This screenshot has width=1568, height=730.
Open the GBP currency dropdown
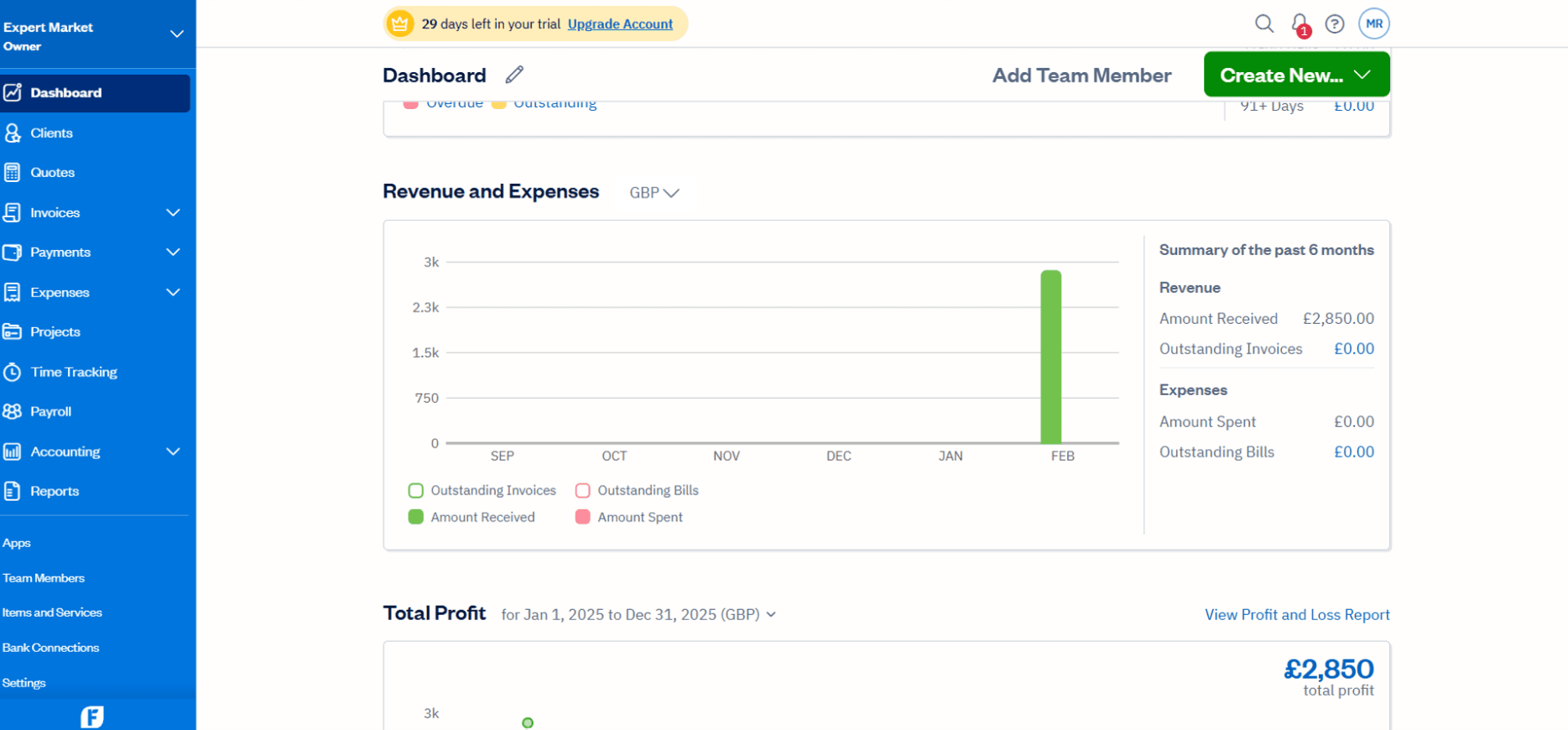(x=654, y=192)
